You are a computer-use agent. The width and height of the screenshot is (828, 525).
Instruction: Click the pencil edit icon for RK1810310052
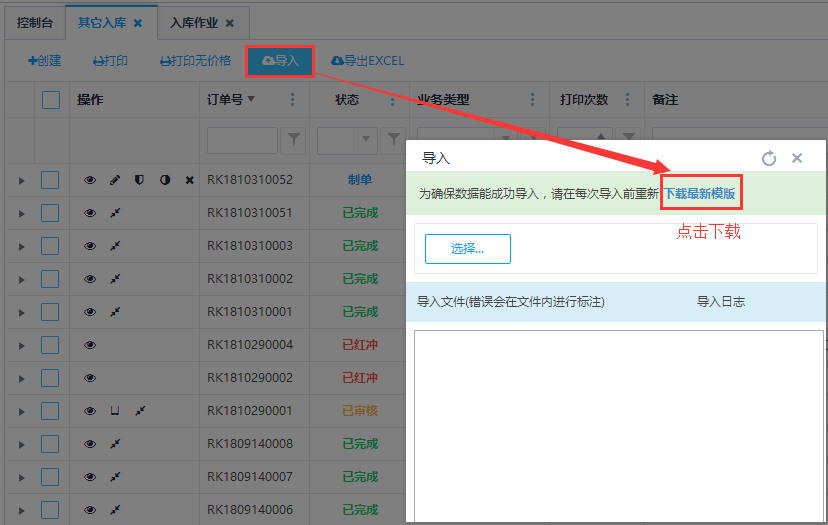114,180
